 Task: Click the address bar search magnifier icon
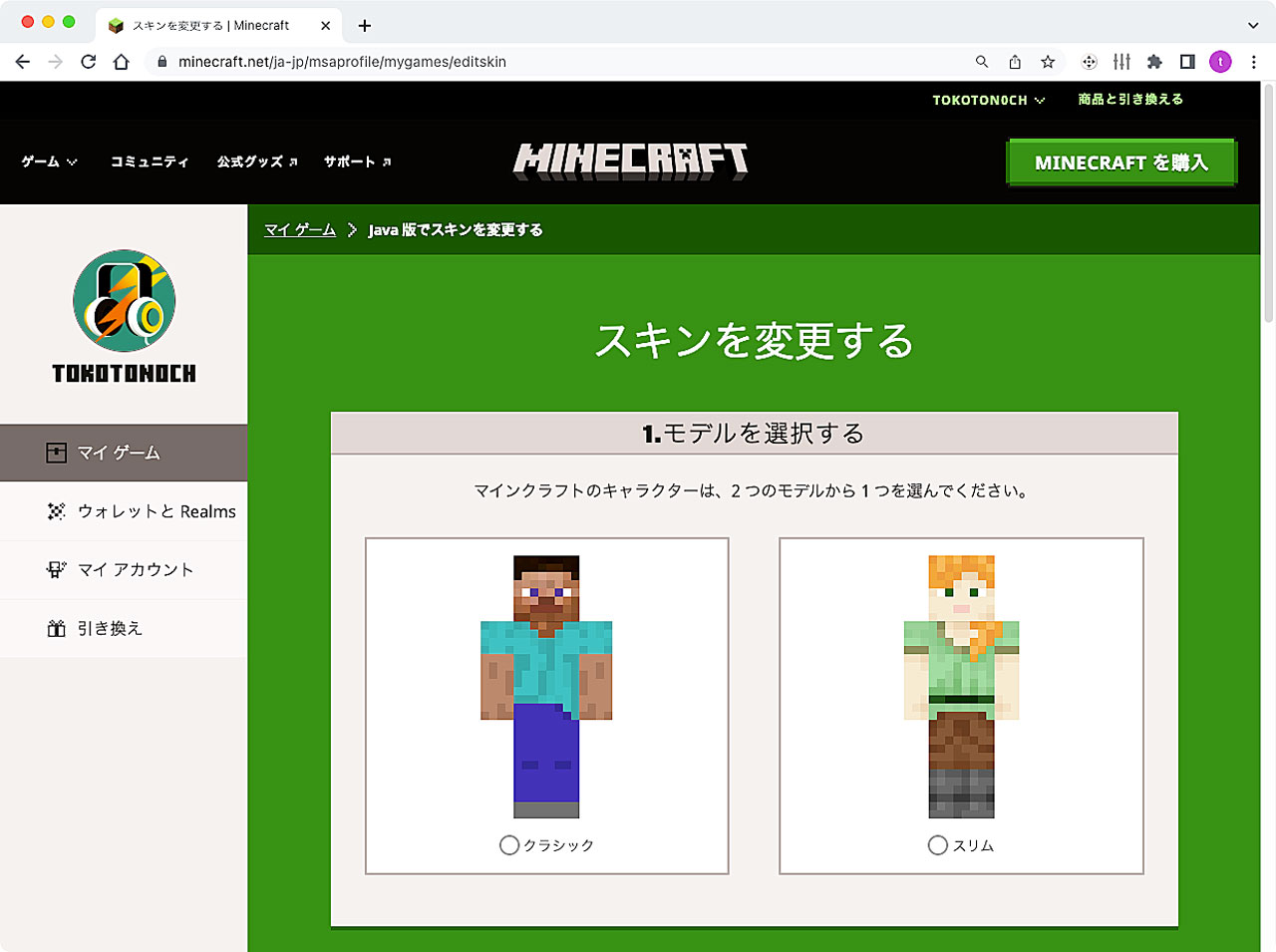tap(982, 62)
